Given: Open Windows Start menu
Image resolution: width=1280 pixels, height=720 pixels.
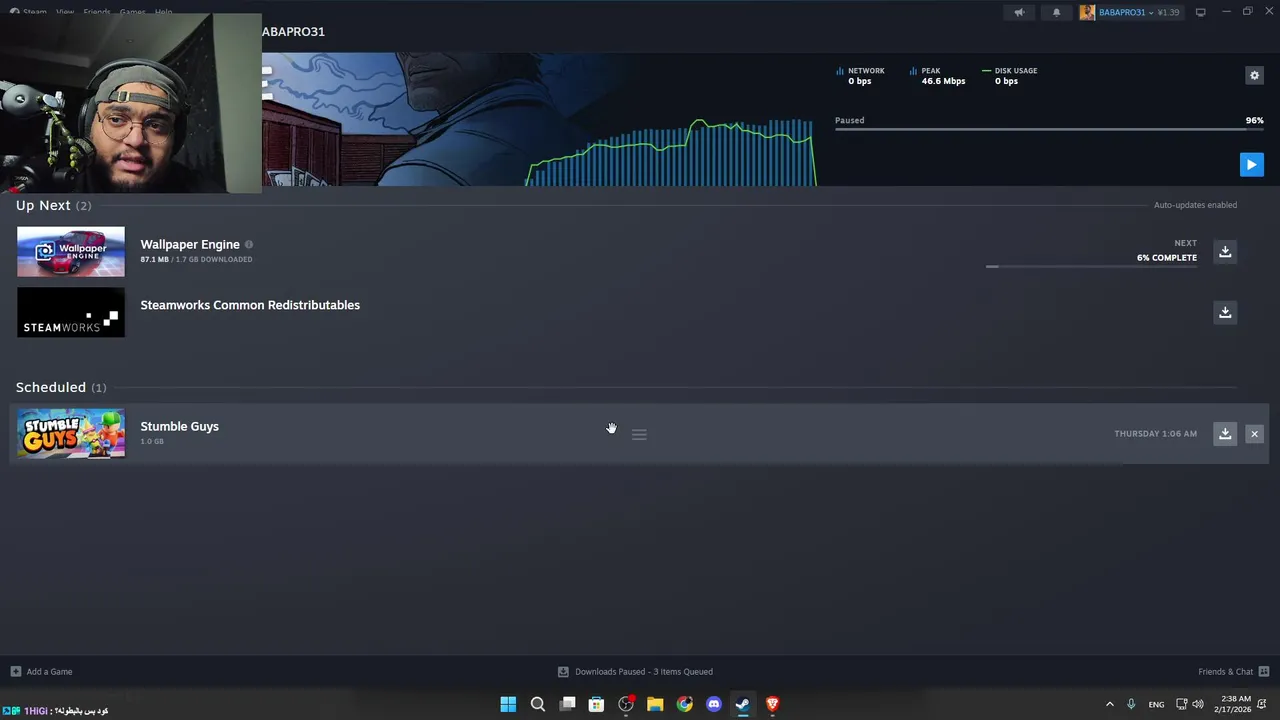Looking at the screenshot, I should 508,704.
